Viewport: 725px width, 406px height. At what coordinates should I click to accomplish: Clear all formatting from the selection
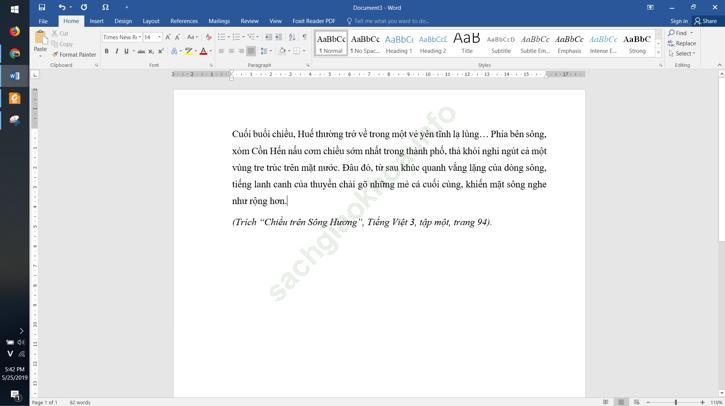click(x=209, y=37)
